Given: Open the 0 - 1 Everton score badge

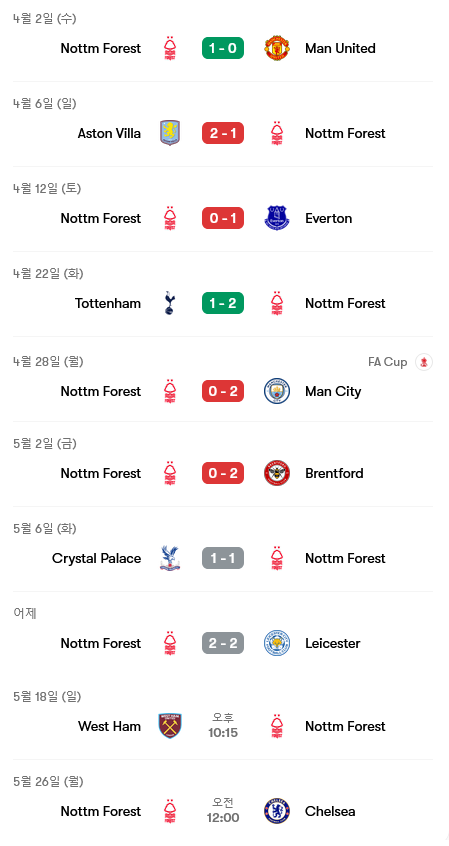Looking at the screenshot, I should click(x=223, y=218).
